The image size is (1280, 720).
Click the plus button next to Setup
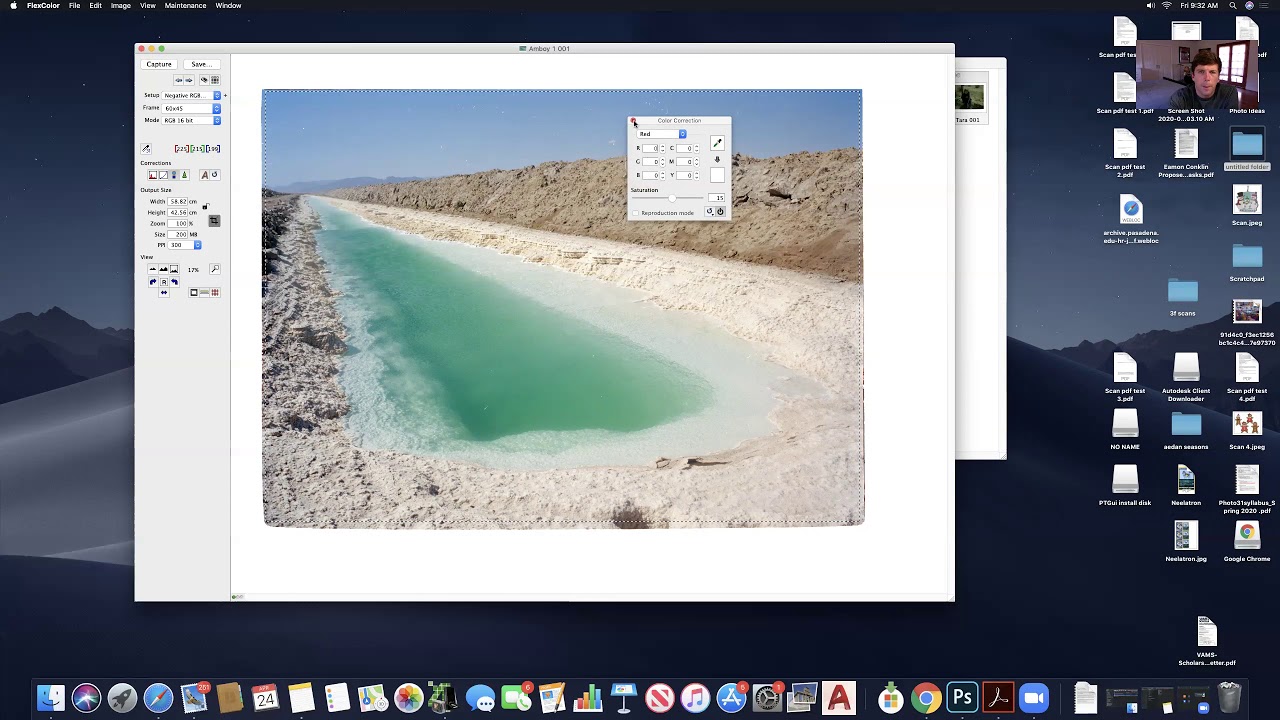click(x=225, y=96)
